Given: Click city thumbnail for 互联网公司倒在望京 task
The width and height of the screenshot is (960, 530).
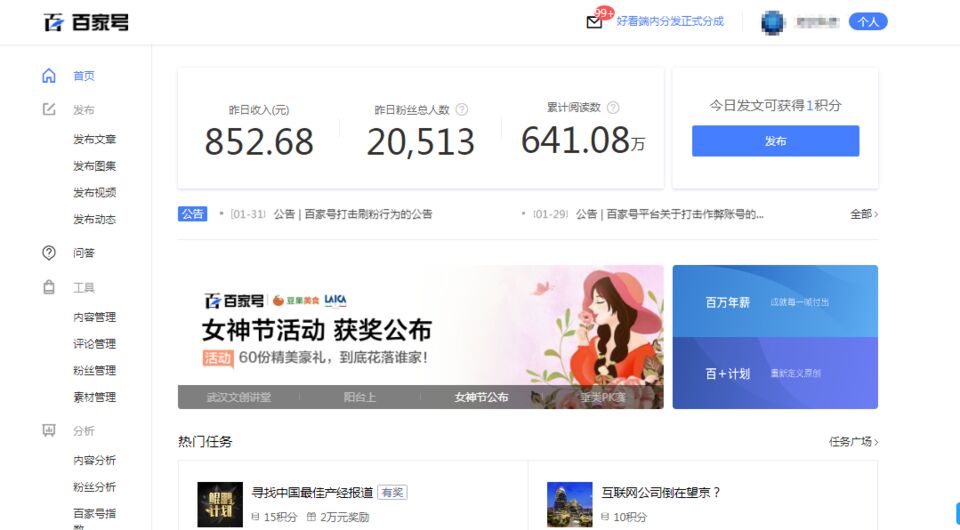Looking at the screenshot, I should click(570, 504).
